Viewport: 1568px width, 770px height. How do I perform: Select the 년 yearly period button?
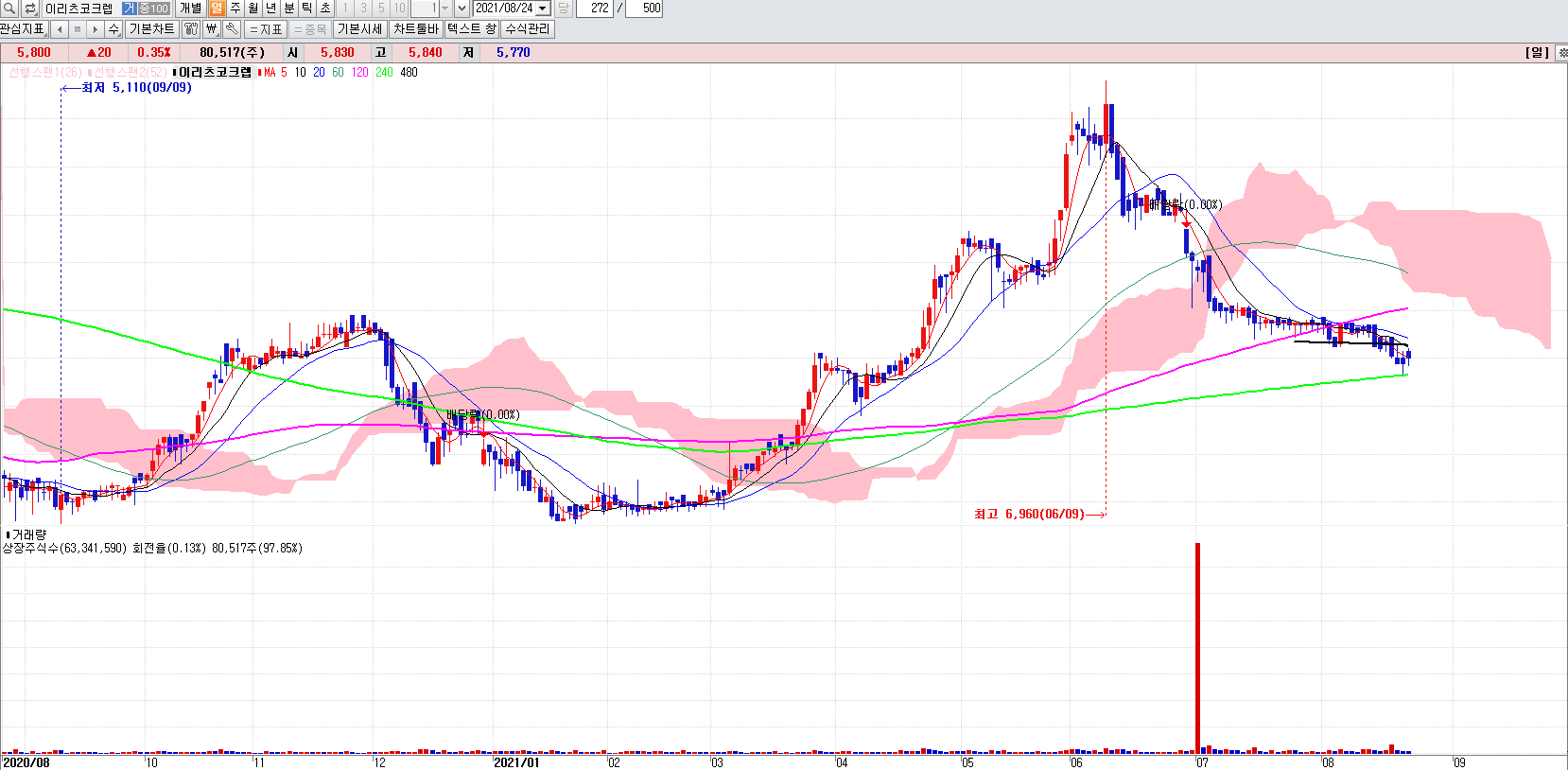tap(270, 8)
